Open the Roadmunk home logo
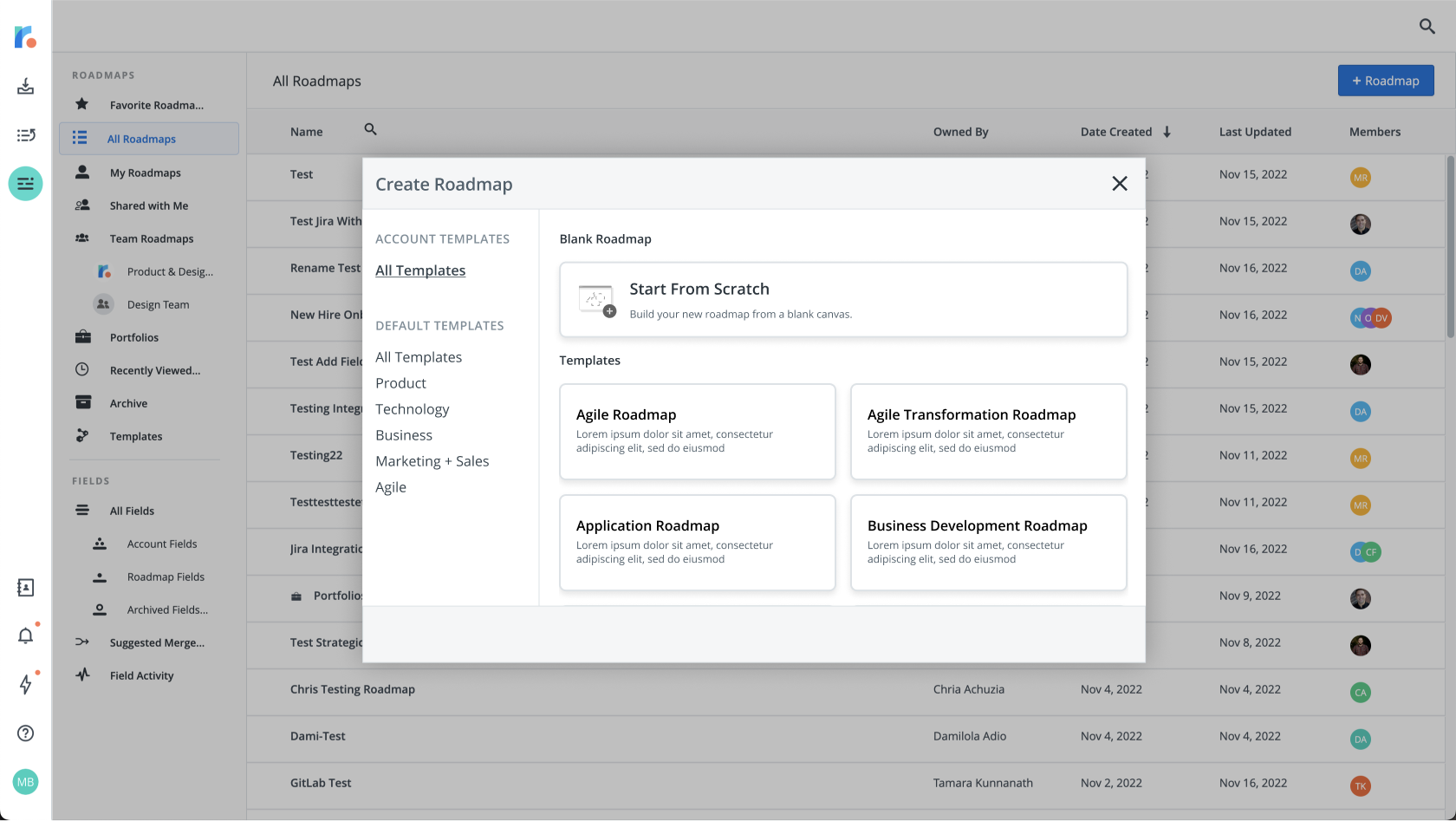The width and height of the screenshot is (1456, 821). (25, 37)
